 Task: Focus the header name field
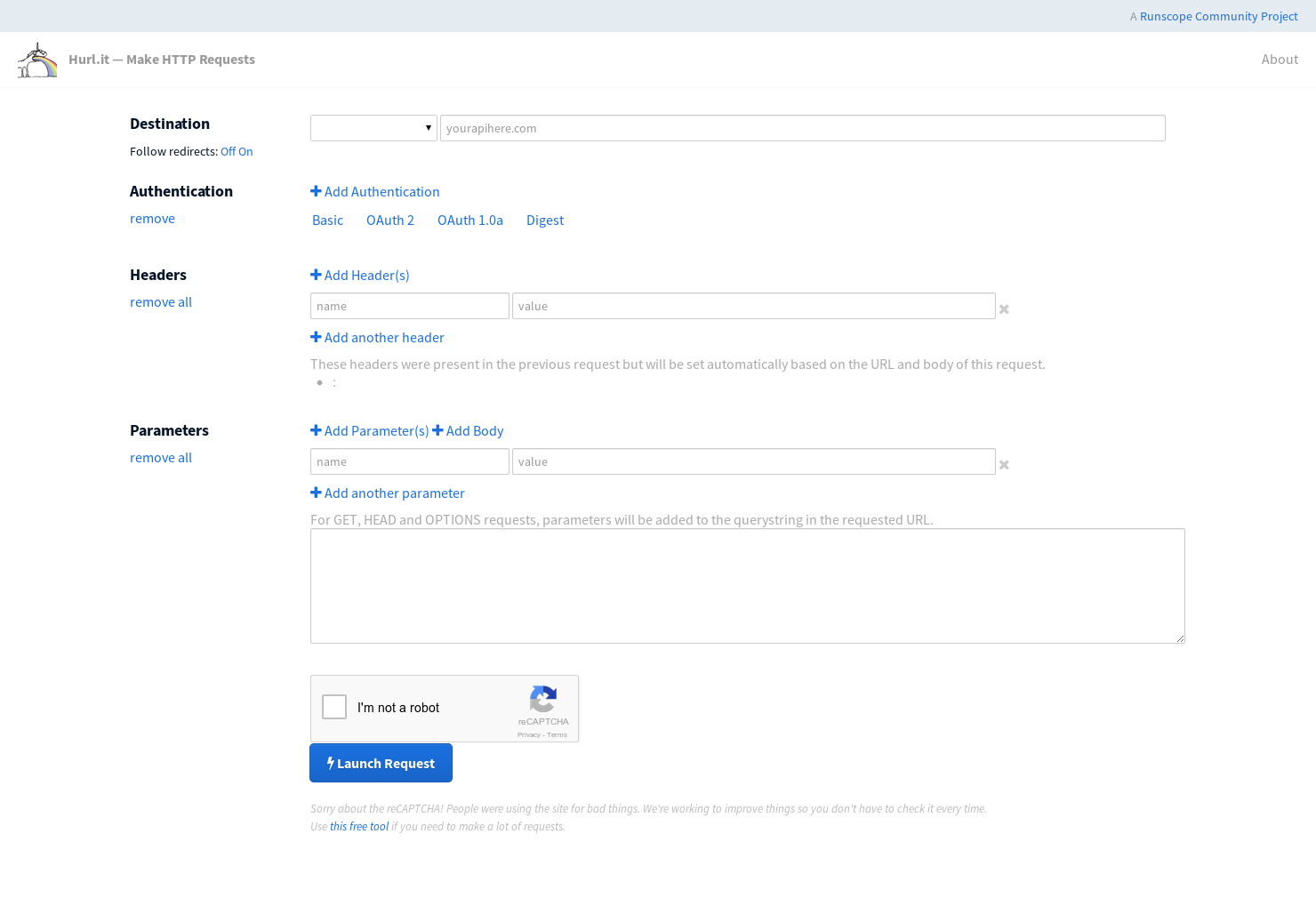tap(410, 306)
